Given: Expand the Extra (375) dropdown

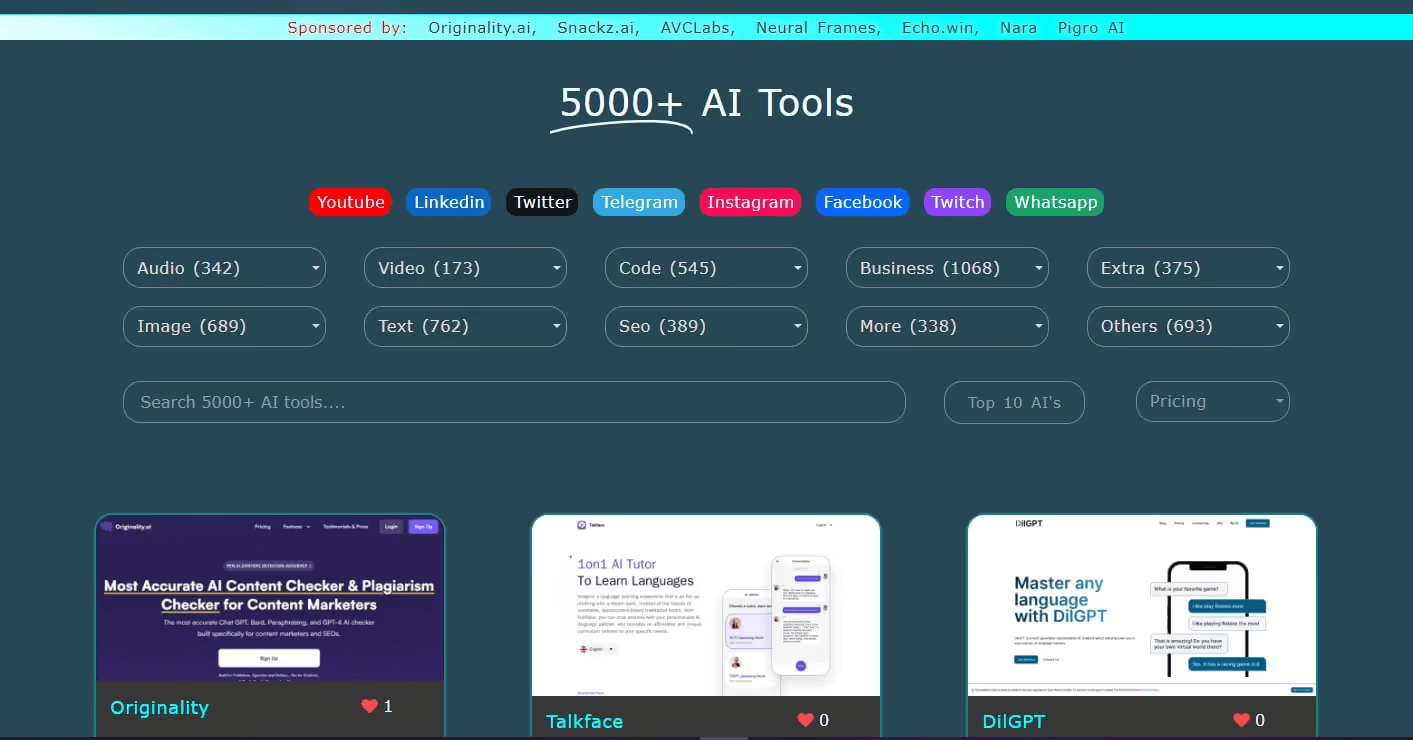Looking at the screenshot, I should click(x=1187, y=267).
